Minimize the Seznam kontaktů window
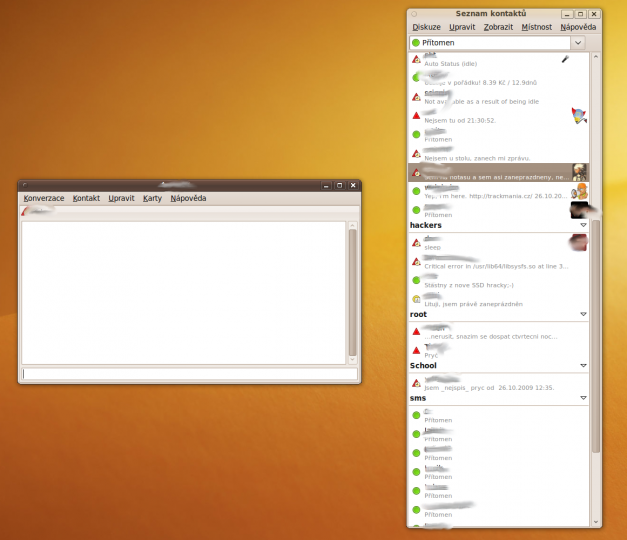 567,14
